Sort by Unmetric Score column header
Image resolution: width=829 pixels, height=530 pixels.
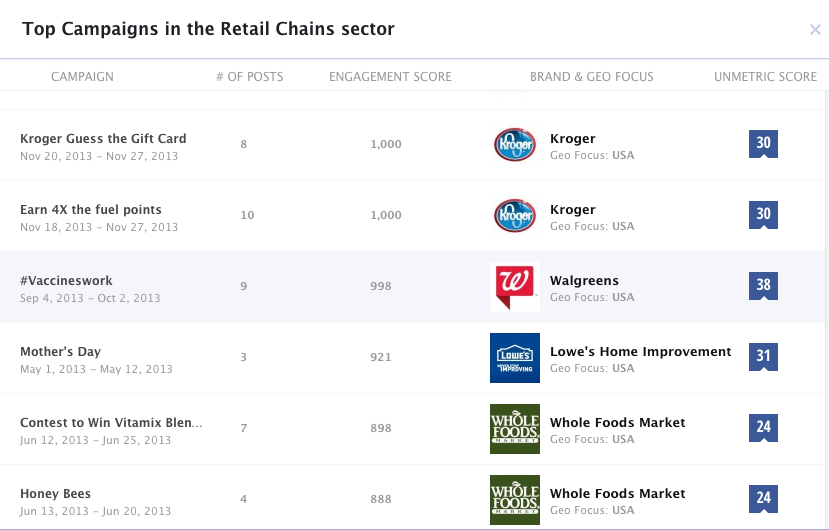(x=765, y=77)
